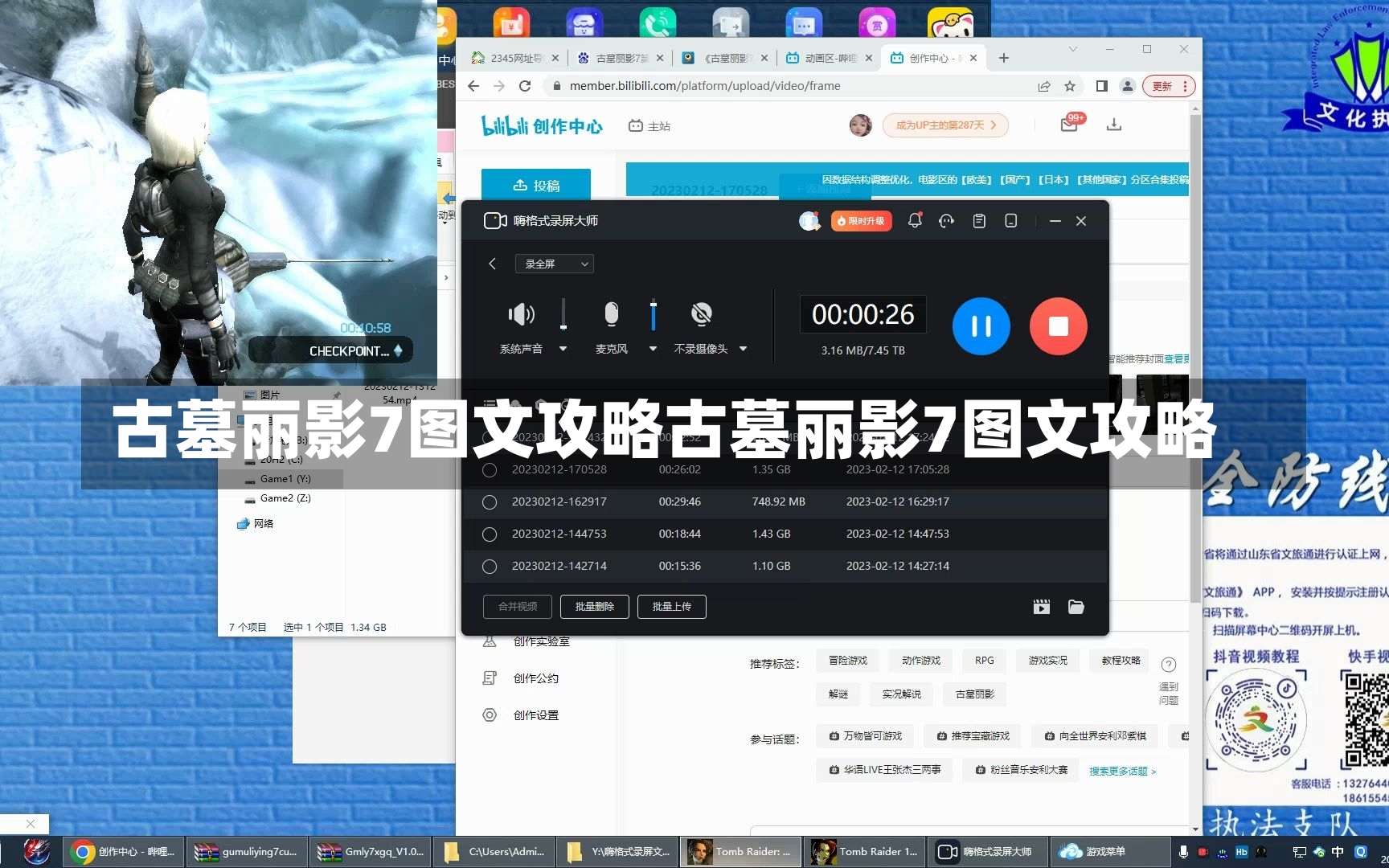Select recording 20230212-144753 radio button

coord(489,534)
